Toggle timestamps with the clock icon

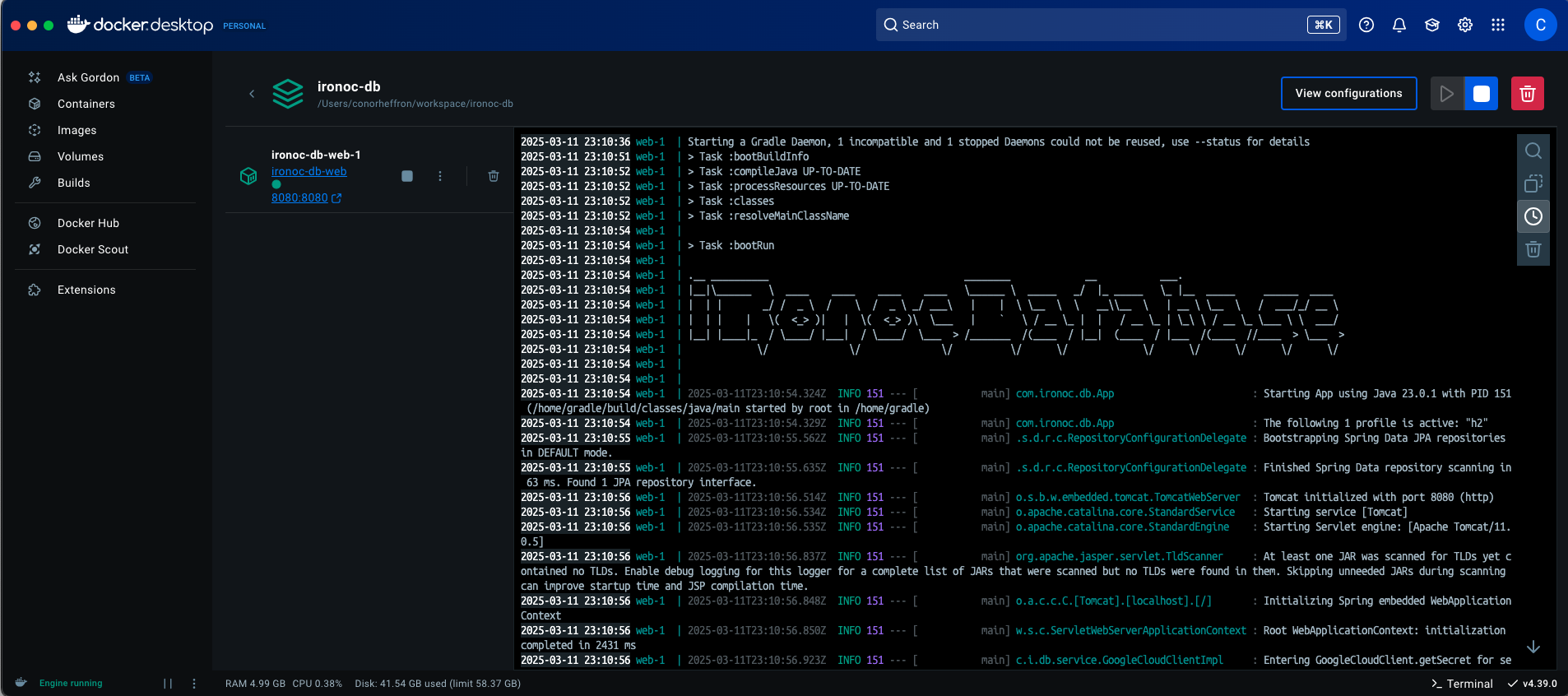coord(1533,216)
